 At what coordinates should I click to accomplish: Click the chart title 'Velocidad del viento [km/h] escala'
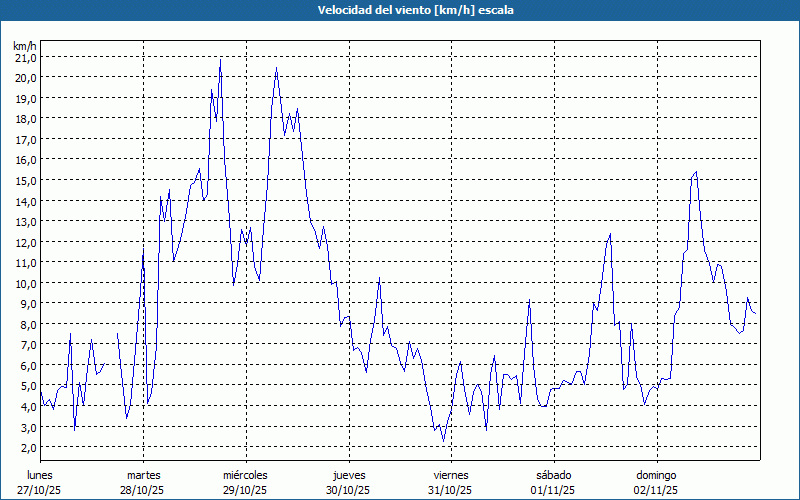[415, 10]
